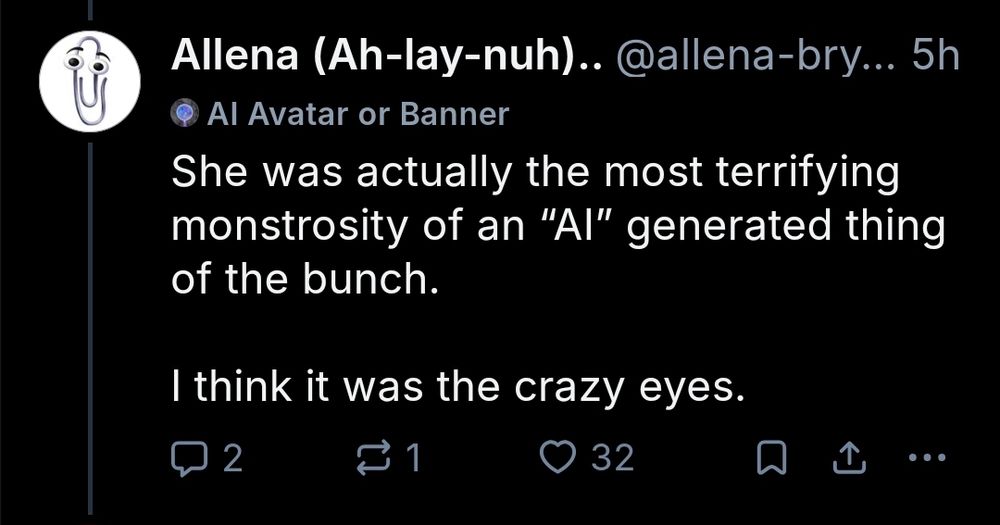Click the words "of the bunch."

pos(306,279)
